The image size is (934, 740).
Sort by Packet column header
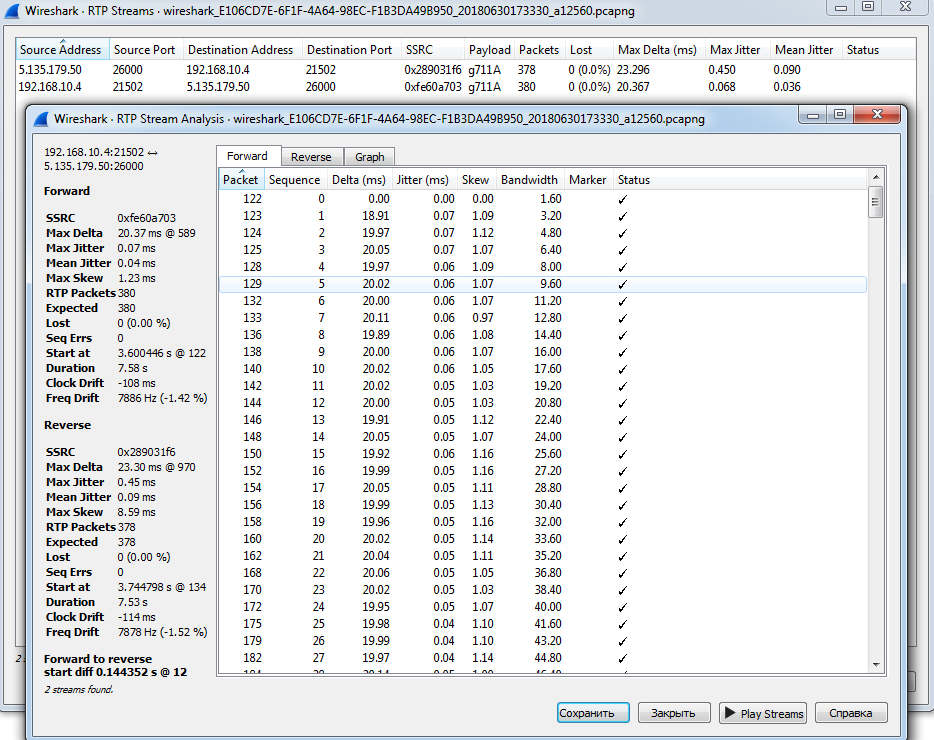[x=241, y=179]
